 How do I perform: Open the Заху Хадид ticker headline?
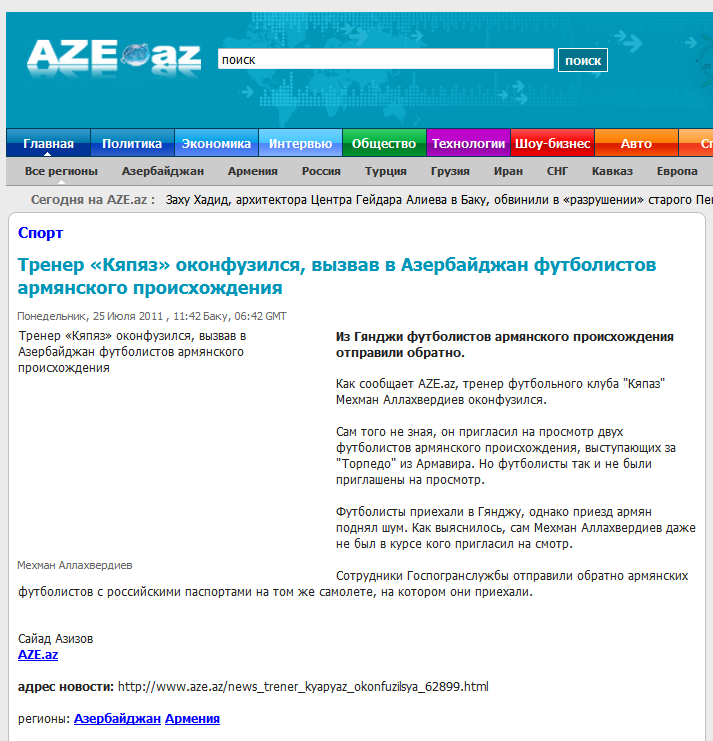[439, 200]
